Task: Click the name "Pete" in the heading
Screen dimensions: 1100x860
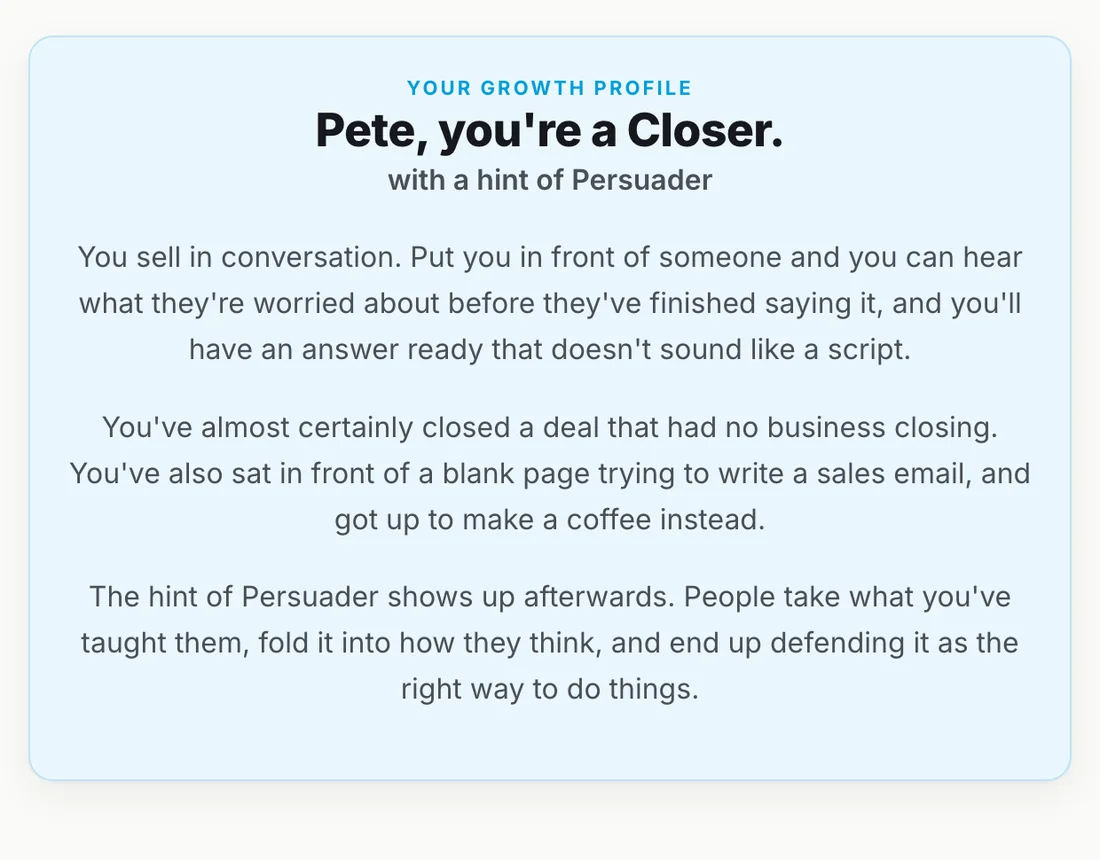Action: [370, 130]
